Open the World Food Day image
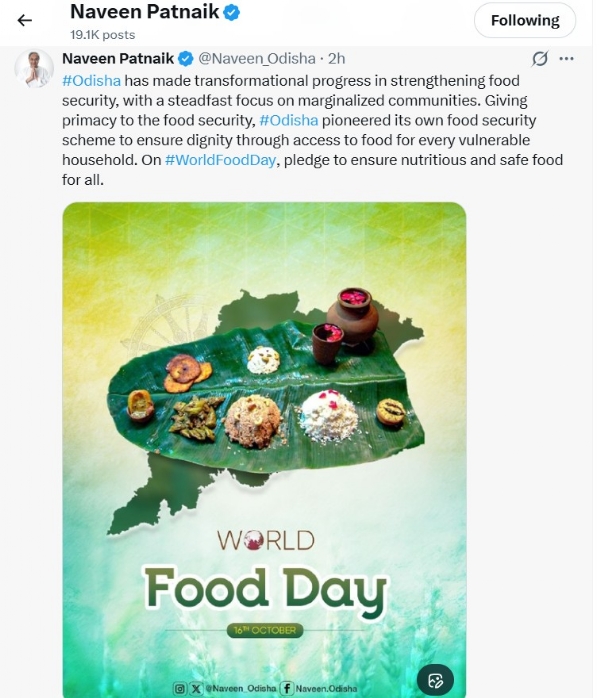This screenshot has height=698, width=600. coord(264,450)
